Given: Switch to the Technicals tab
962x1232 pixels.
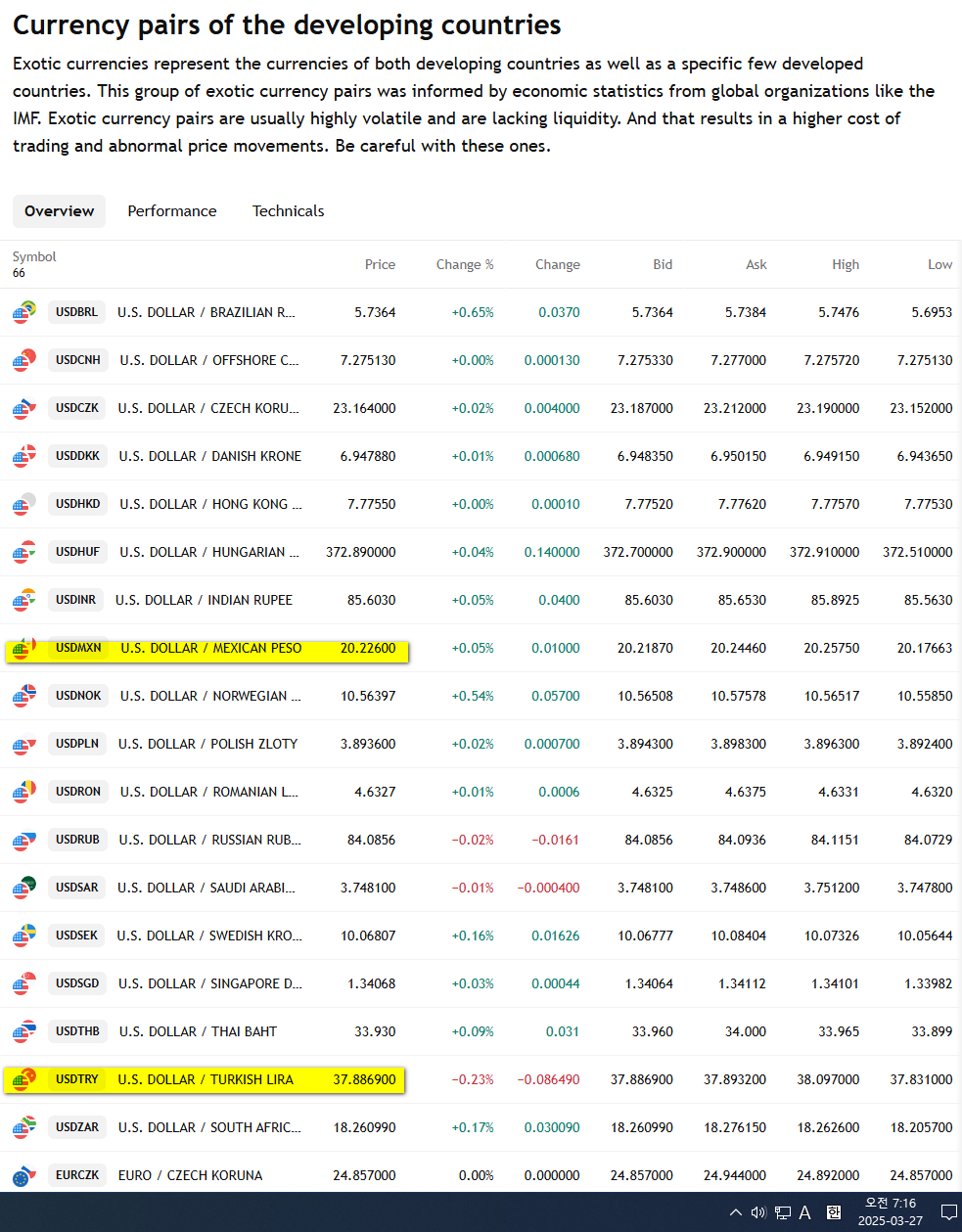Looking at the screenshot, I should (288, 211).
